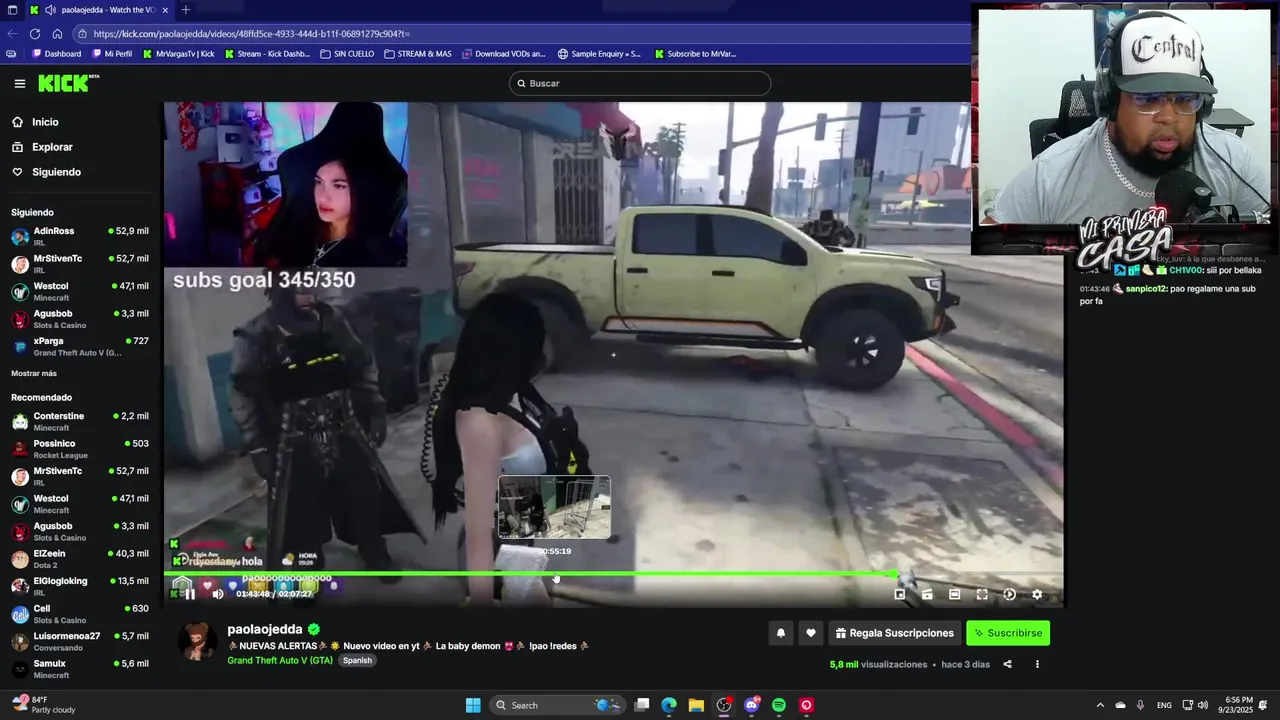Image resolution: width=1280 pixels, height=720 pixels.
Task: Follow paolaojedda with the heart button
Action: [x=811, y=633]
